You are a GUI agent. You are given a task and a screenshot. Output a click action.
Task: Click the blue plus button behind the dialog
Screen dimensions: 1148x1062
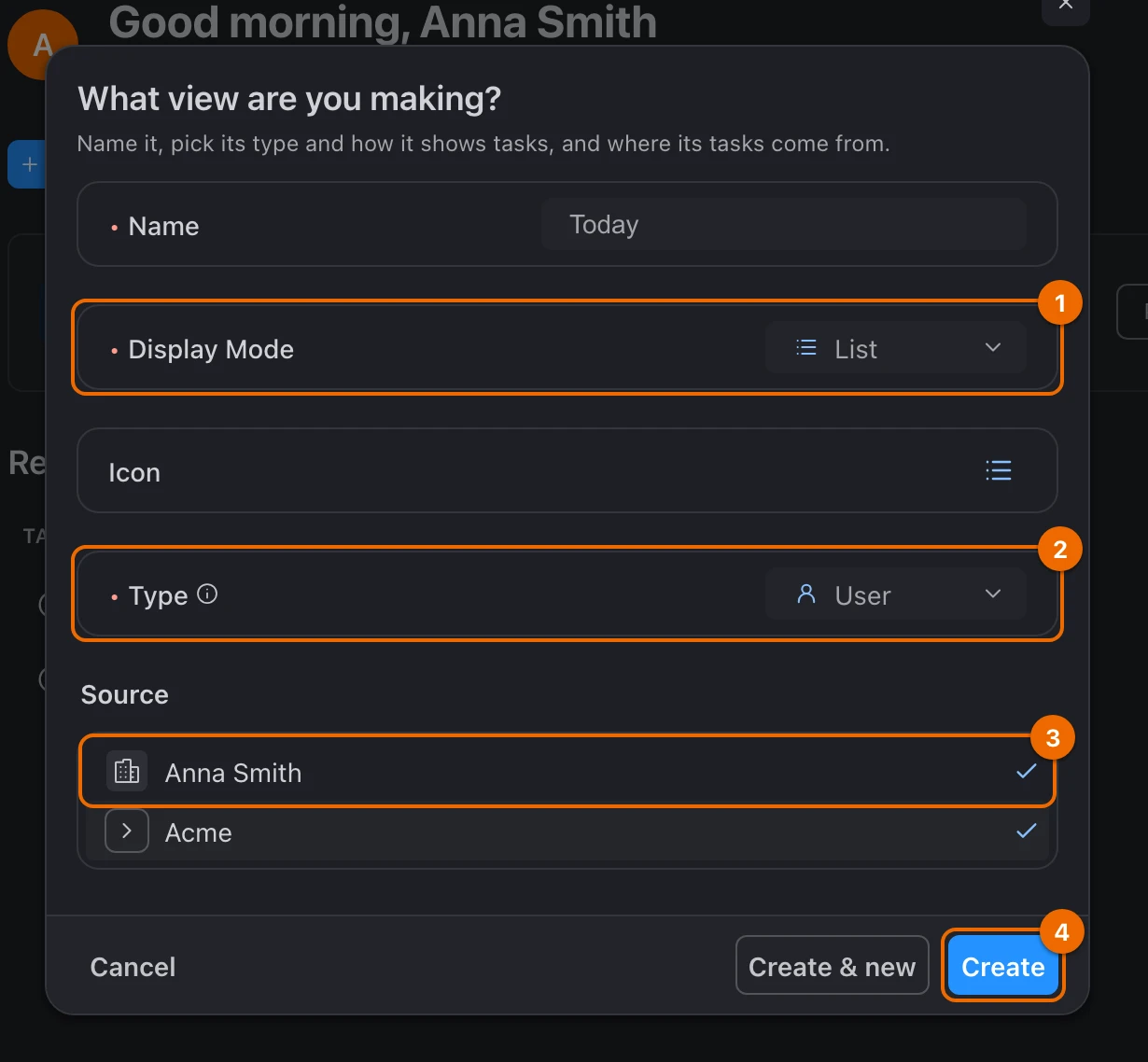(x=28, y=164)
